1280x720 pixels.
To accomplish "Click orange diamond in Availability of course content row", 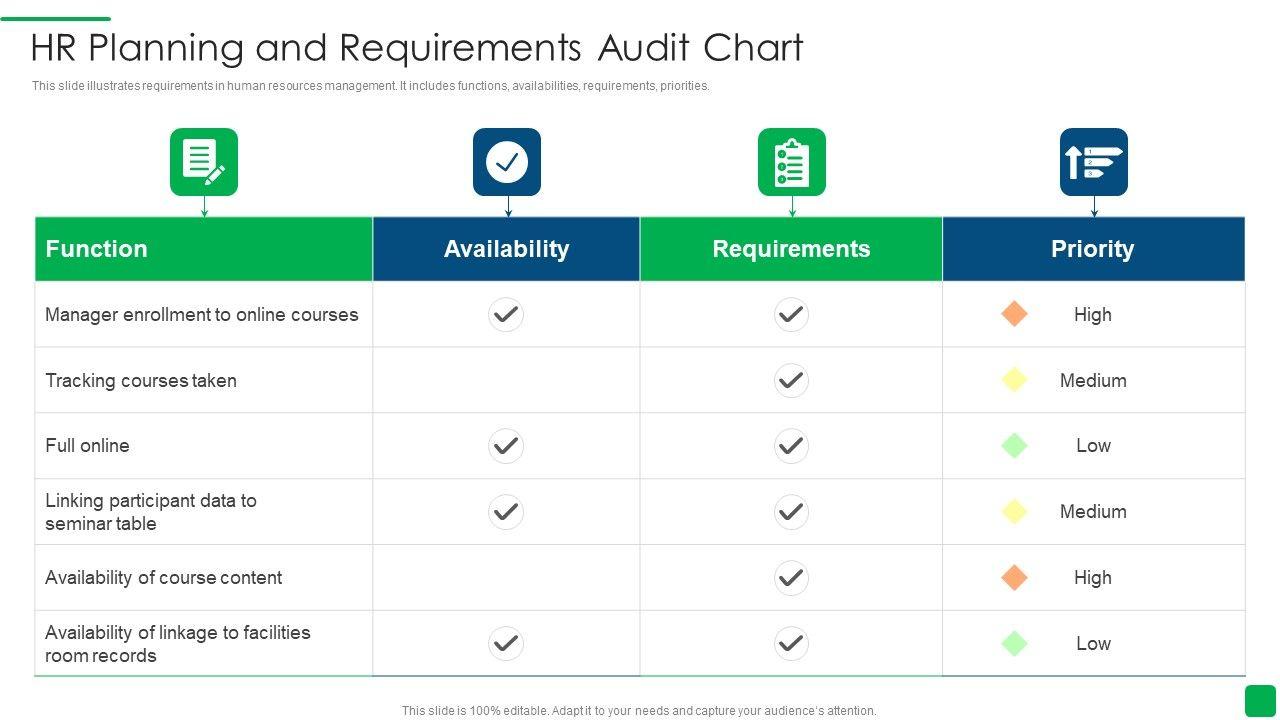I will 1014,577.
